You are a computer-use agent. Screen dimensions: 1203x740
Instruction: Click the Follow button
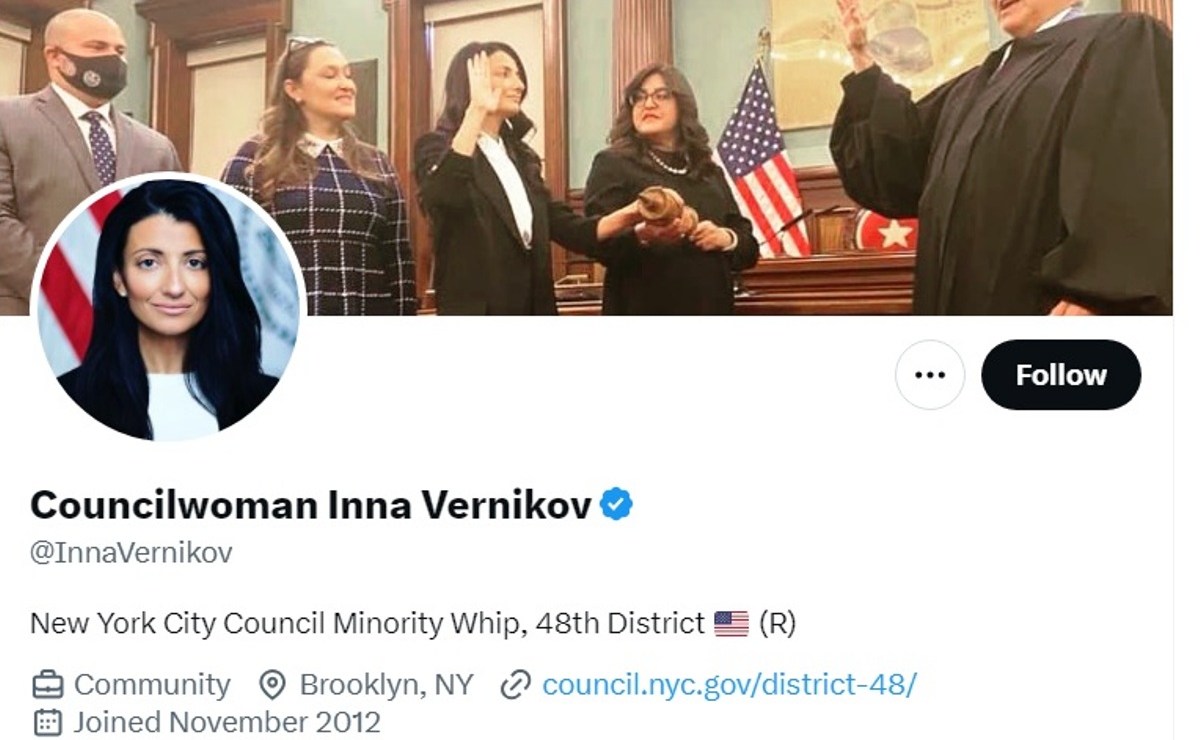1061,375
